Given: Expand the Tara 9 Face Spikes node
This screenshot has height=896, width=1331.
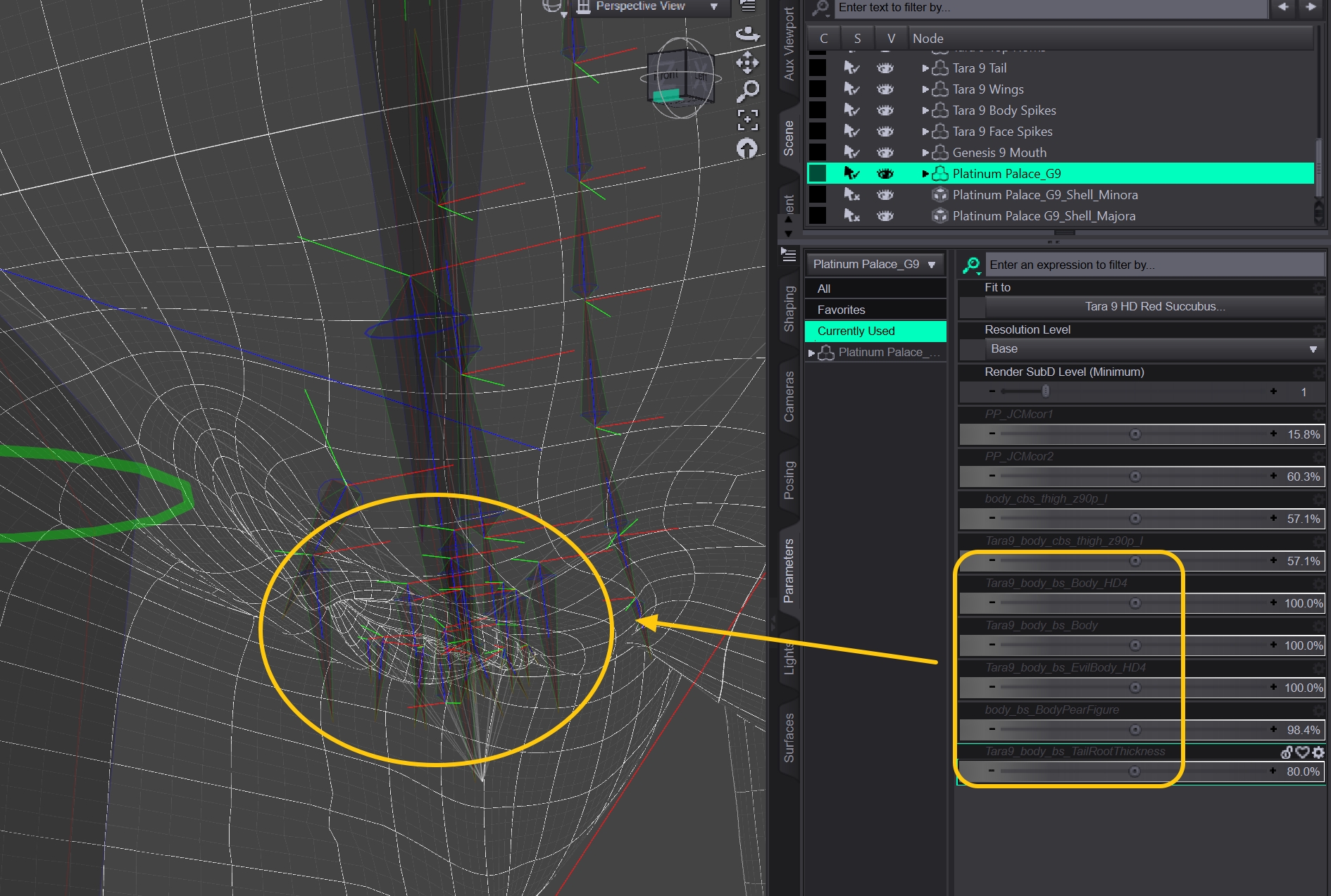Looking at the screenshot, I should [925, 132].
